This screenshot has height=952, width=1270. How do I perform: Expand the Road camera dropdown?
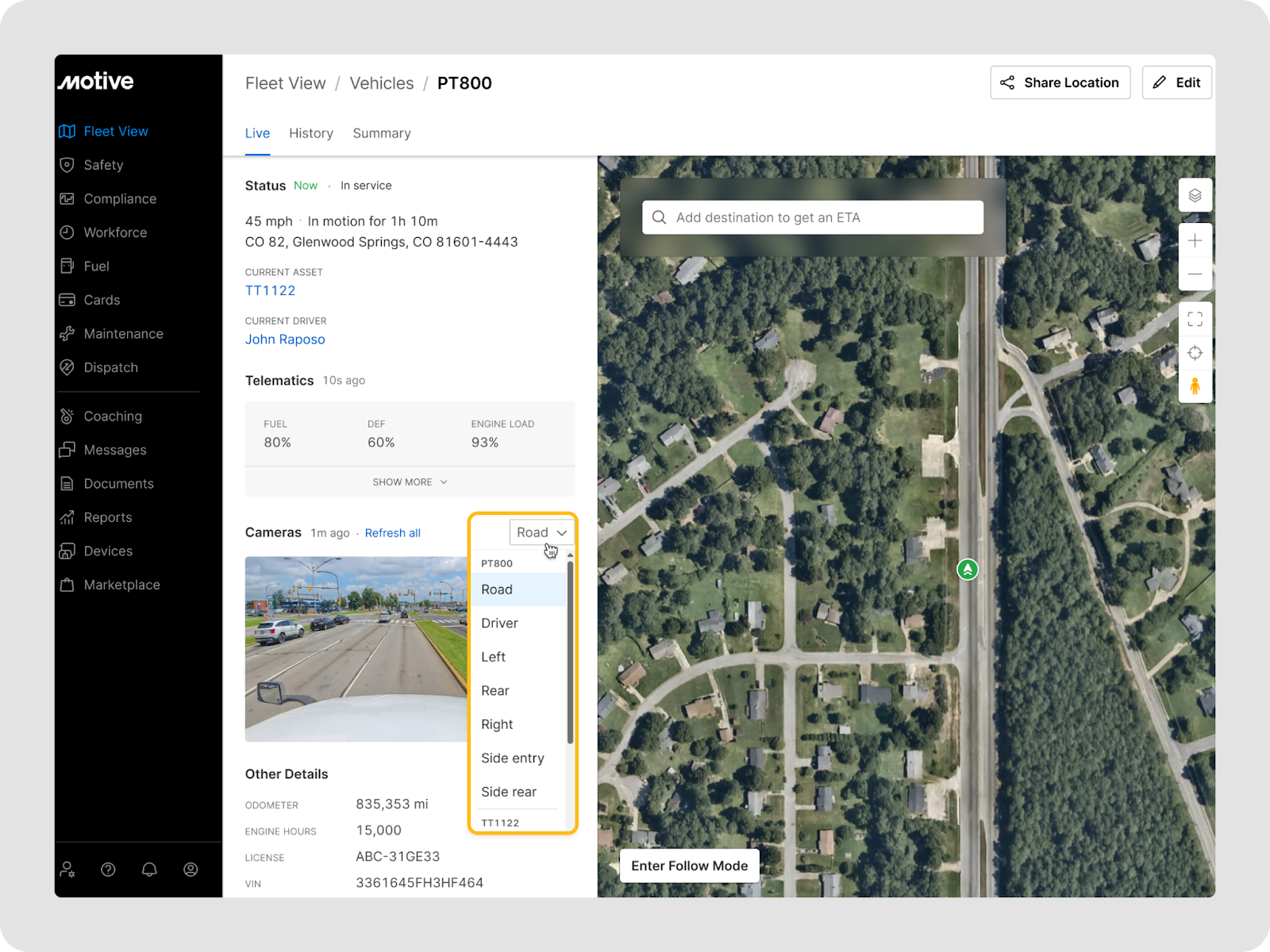pos(541,532)
